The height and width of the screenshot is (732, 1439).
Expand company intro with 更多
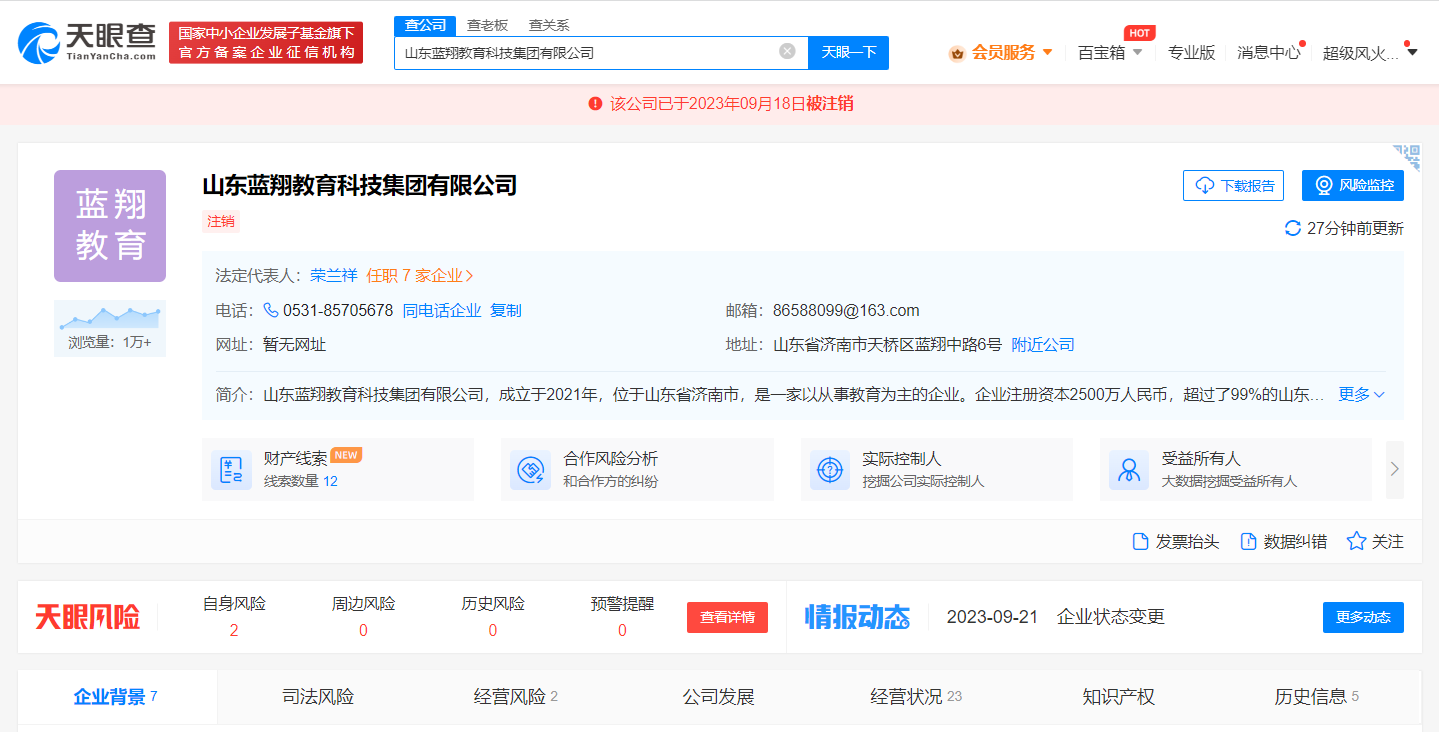coord(1361,394)
